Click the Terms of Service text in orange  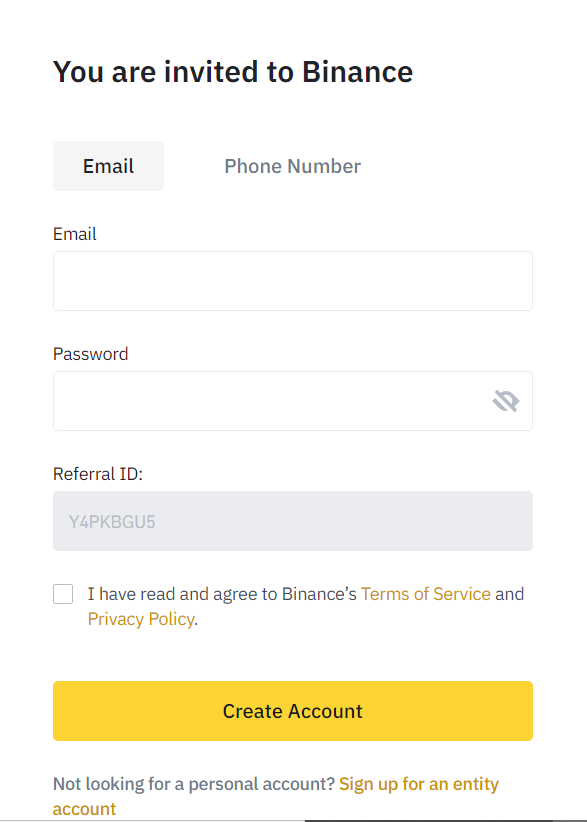[426, 593]
